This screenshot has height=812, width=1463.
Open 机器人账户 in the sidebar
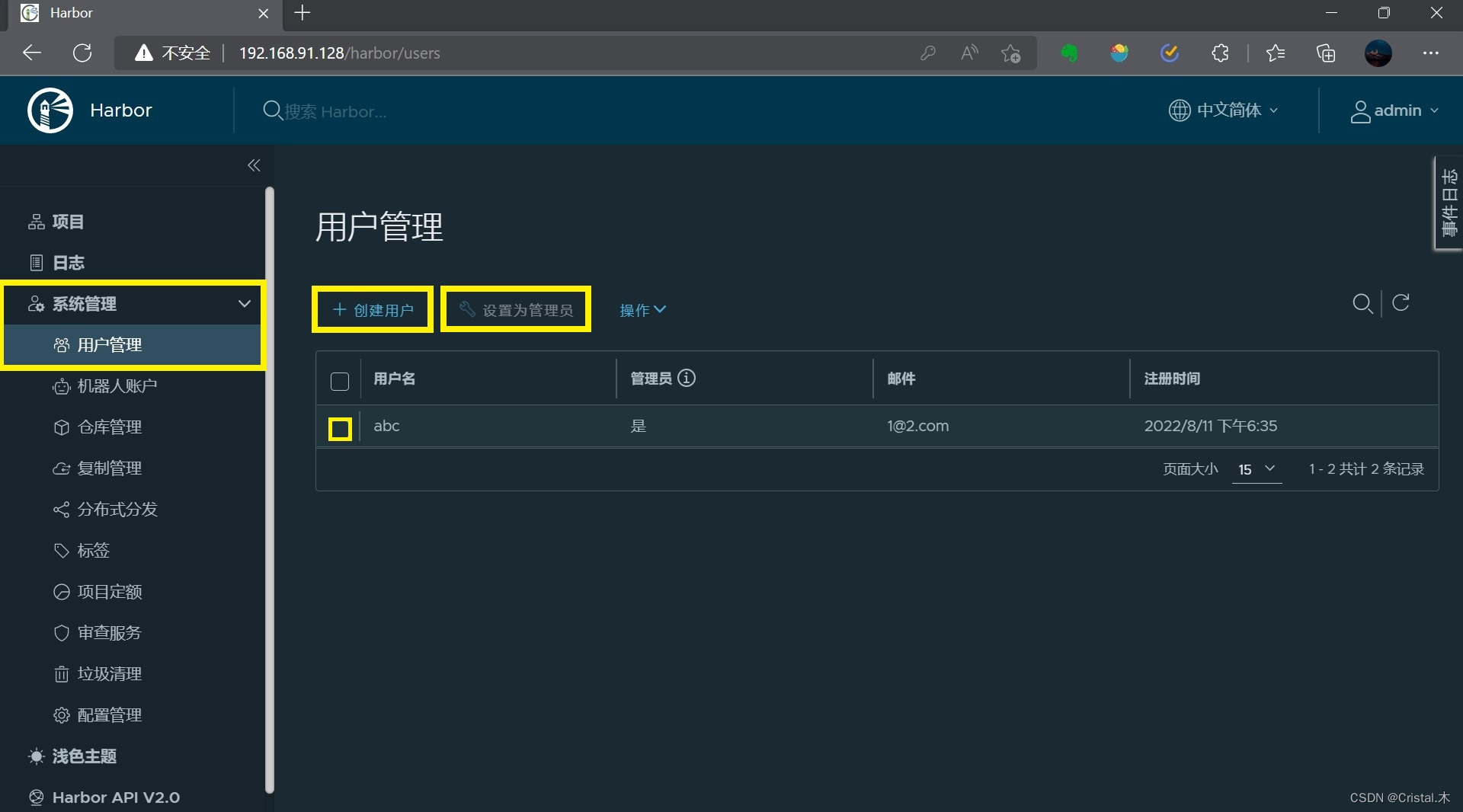[105, 386]
